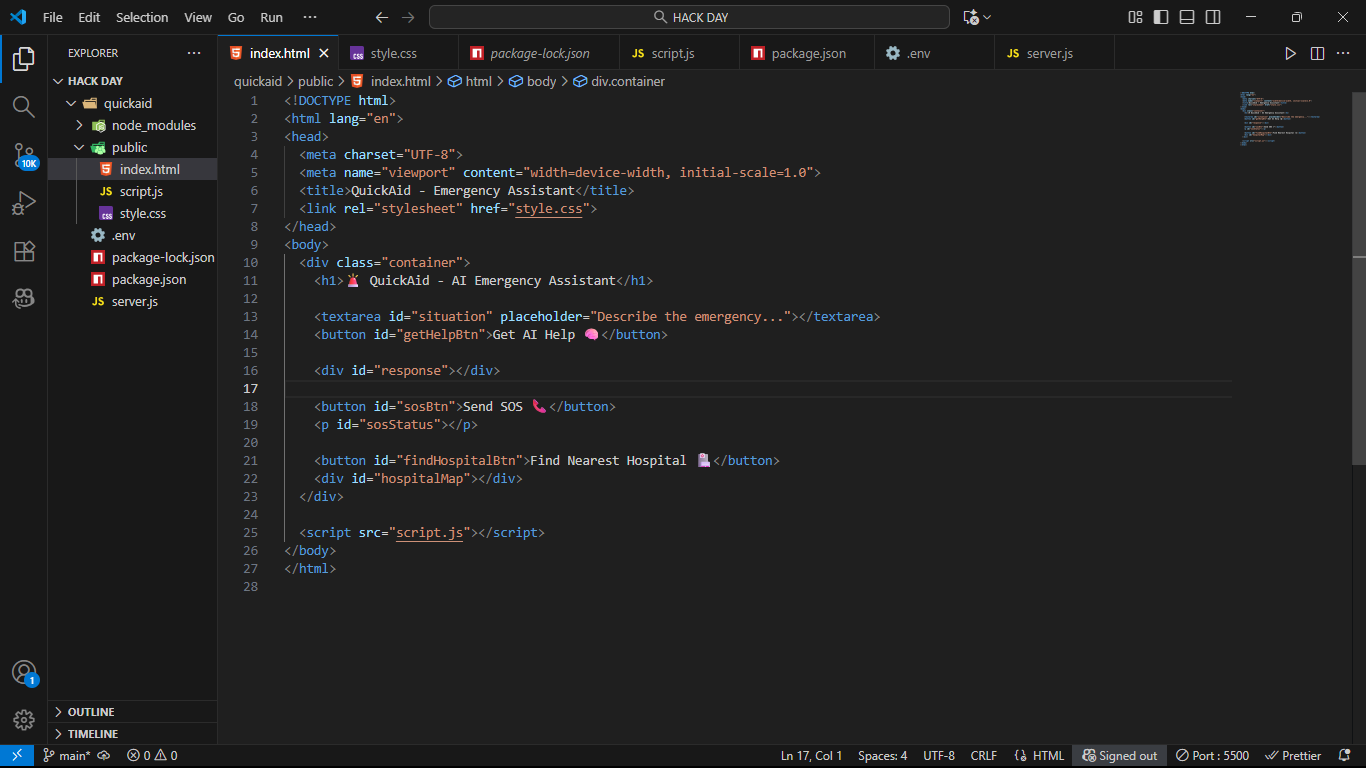Collapse the HACK DAY root folder
The image size is (1366, 768).
coord(133,81)
